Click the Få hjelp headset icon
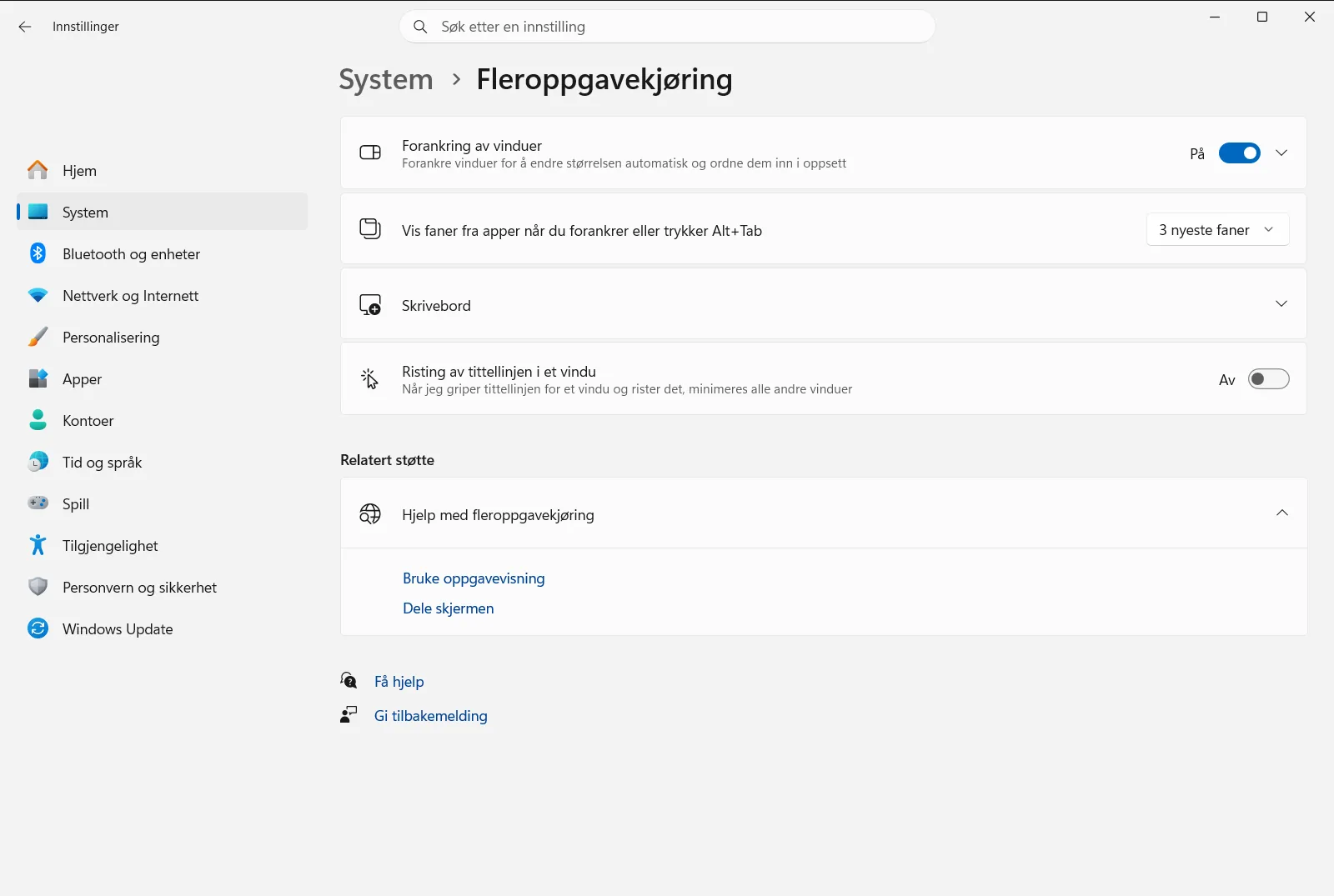This screenshot has width=1334, height=896. (349, 681)
